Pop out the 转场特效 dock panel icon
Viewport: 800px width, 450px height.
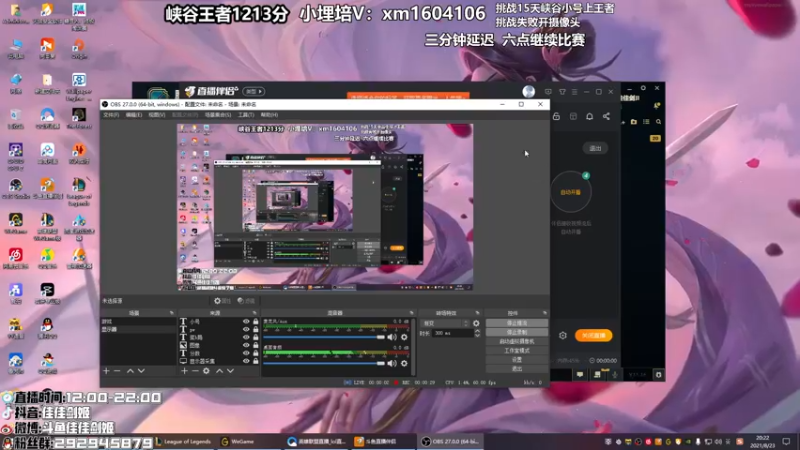pos(478,313)
